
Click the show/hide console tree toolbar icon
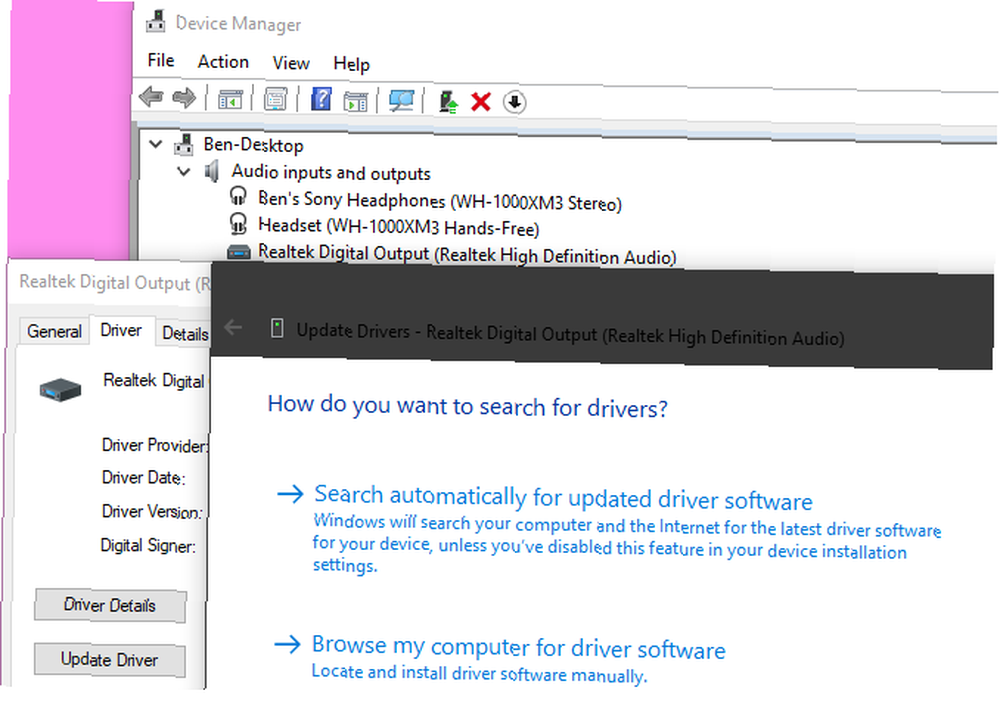pyautogui.click(x=230, y=99)
